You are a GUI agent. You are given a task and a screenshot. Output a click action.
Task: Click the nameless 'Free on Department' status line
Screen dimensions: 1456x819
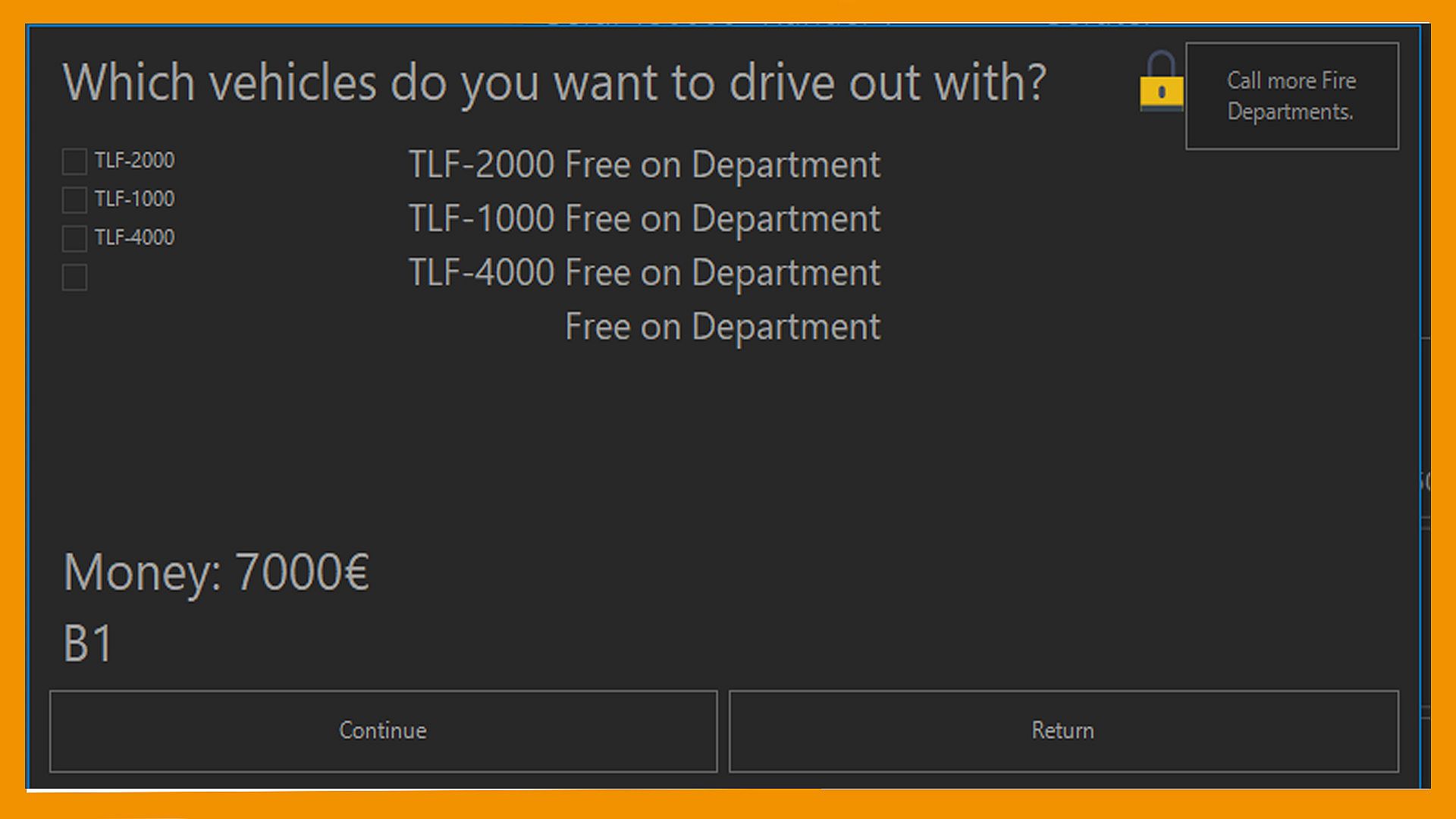tap(723, 328)
